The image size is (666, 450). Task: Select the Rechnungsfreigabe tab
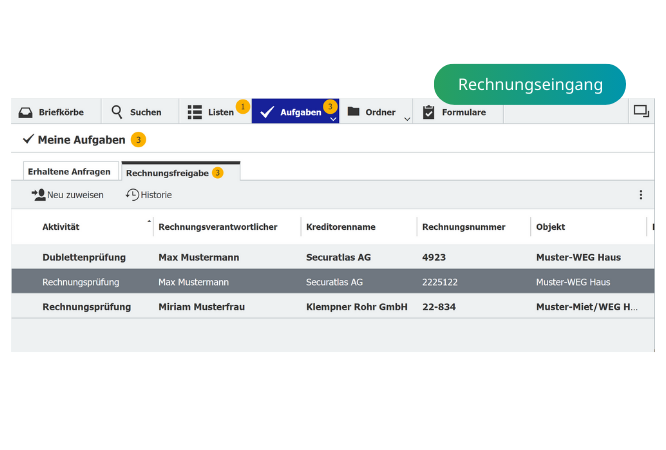[x=181, y=172]
